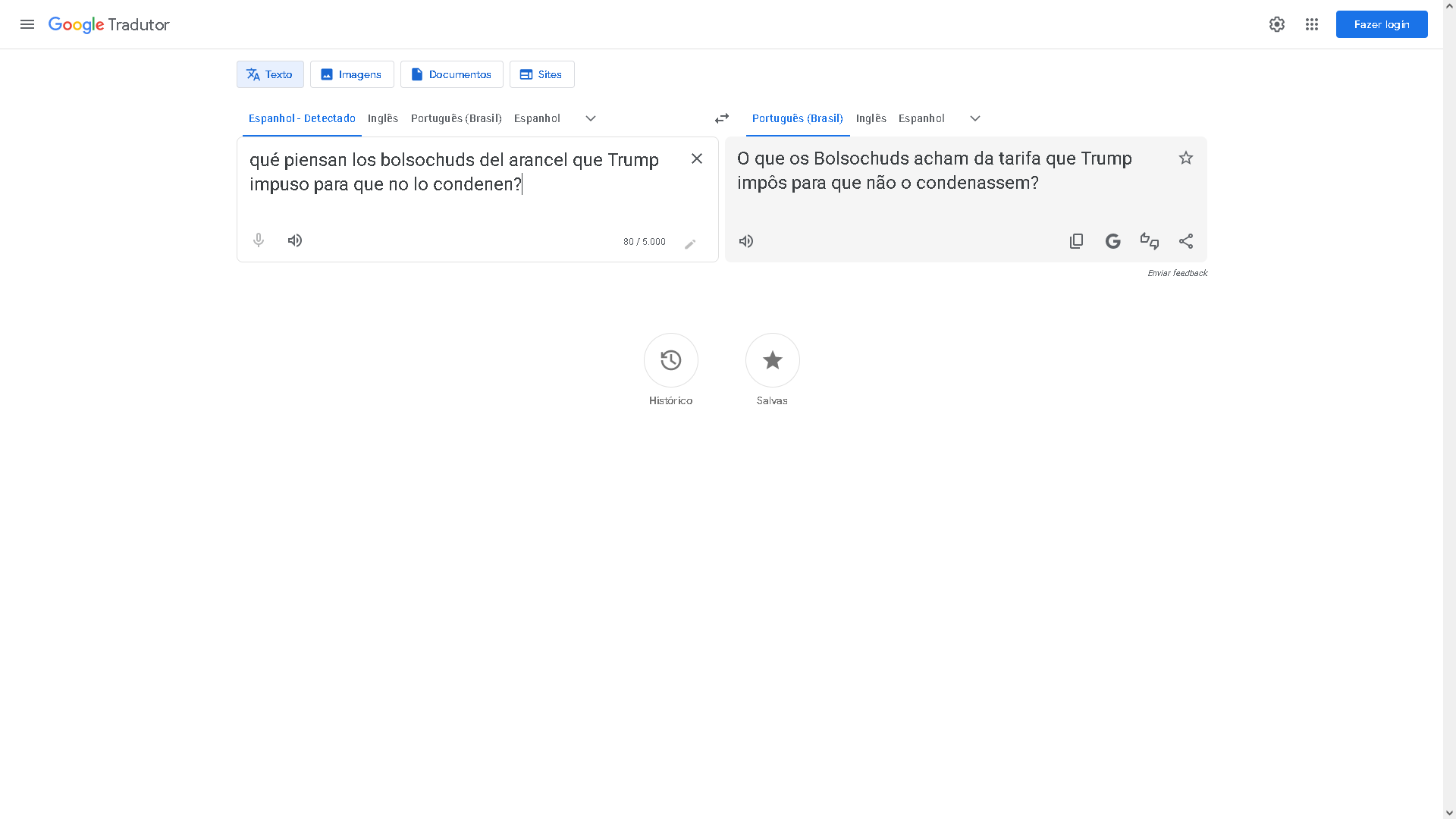This screenshot has width=1456, height=819.
Task: Choose Espanhol as source language
Action: (537, 118)
